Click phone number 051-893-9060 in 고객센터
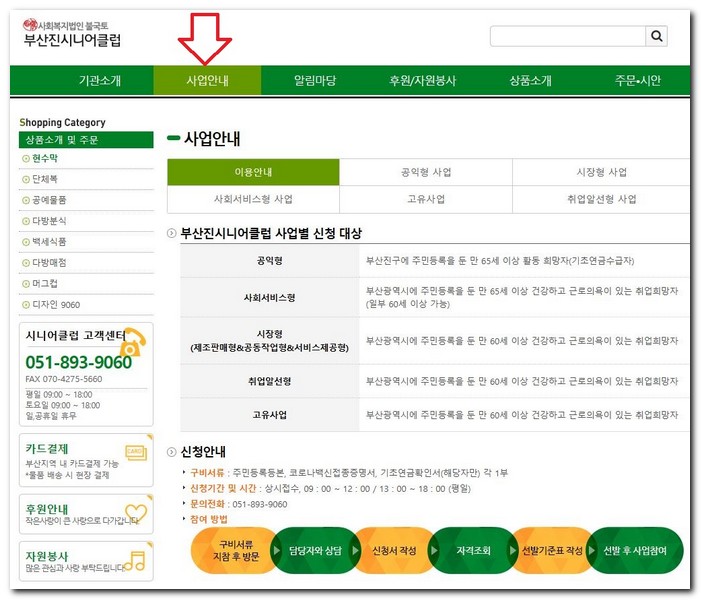Viewport: 701px width, 600px height. coord(79,363)
